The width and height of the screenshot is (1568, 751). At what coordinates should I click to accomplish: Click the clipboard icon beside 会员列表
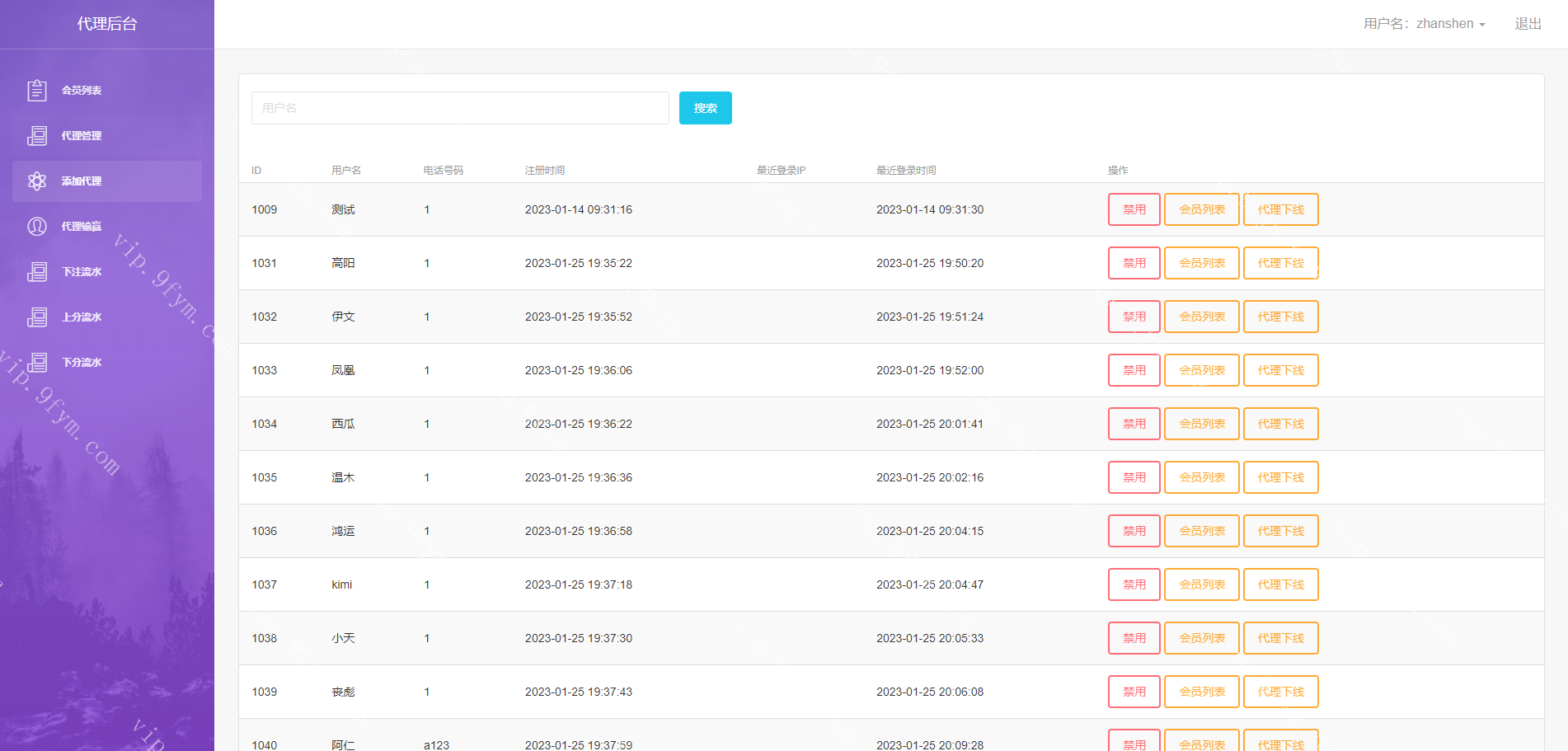(37, 91)
